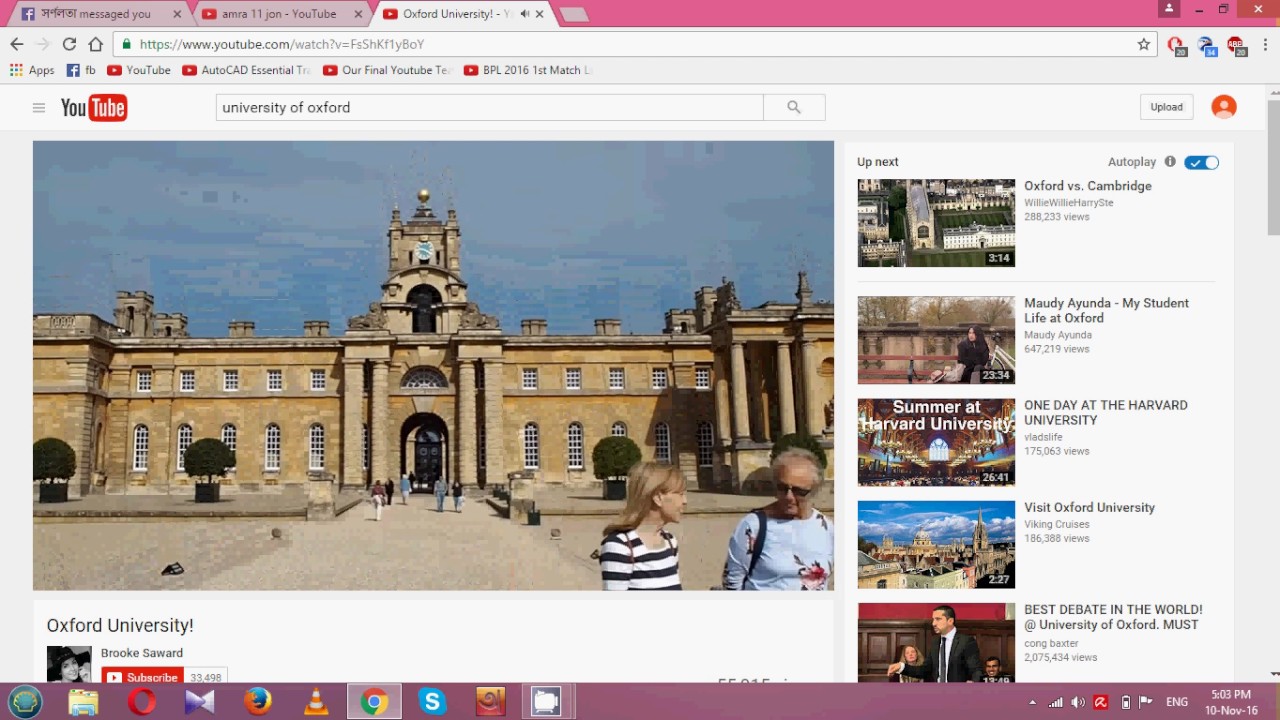Switch to the 'amra 11 jon - YouTube' tab
Viewport: 1280px width, 720px height.
click(279, 14)
